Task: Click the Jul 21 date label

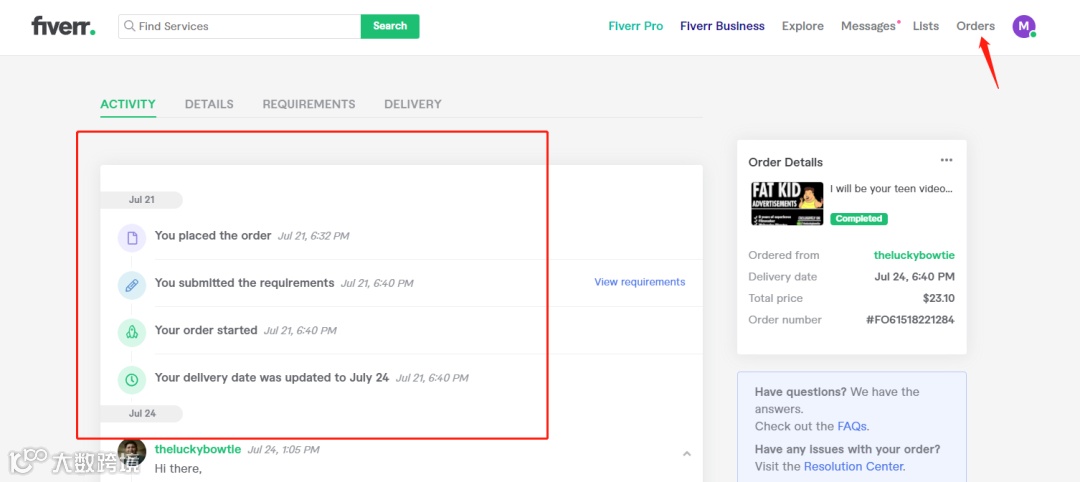Action: coord(141,200)
